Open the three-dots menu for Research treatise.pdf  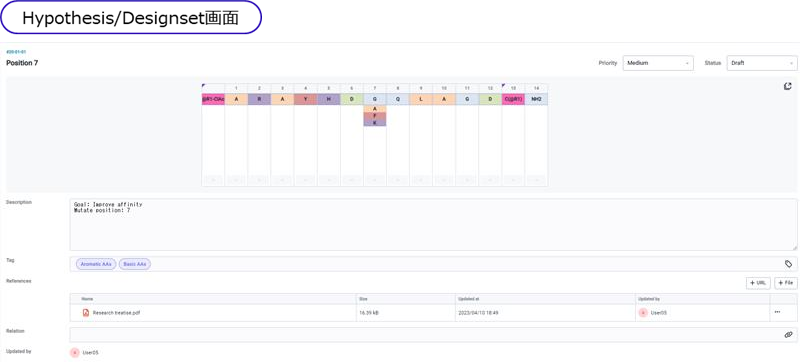tap(777, 312)
